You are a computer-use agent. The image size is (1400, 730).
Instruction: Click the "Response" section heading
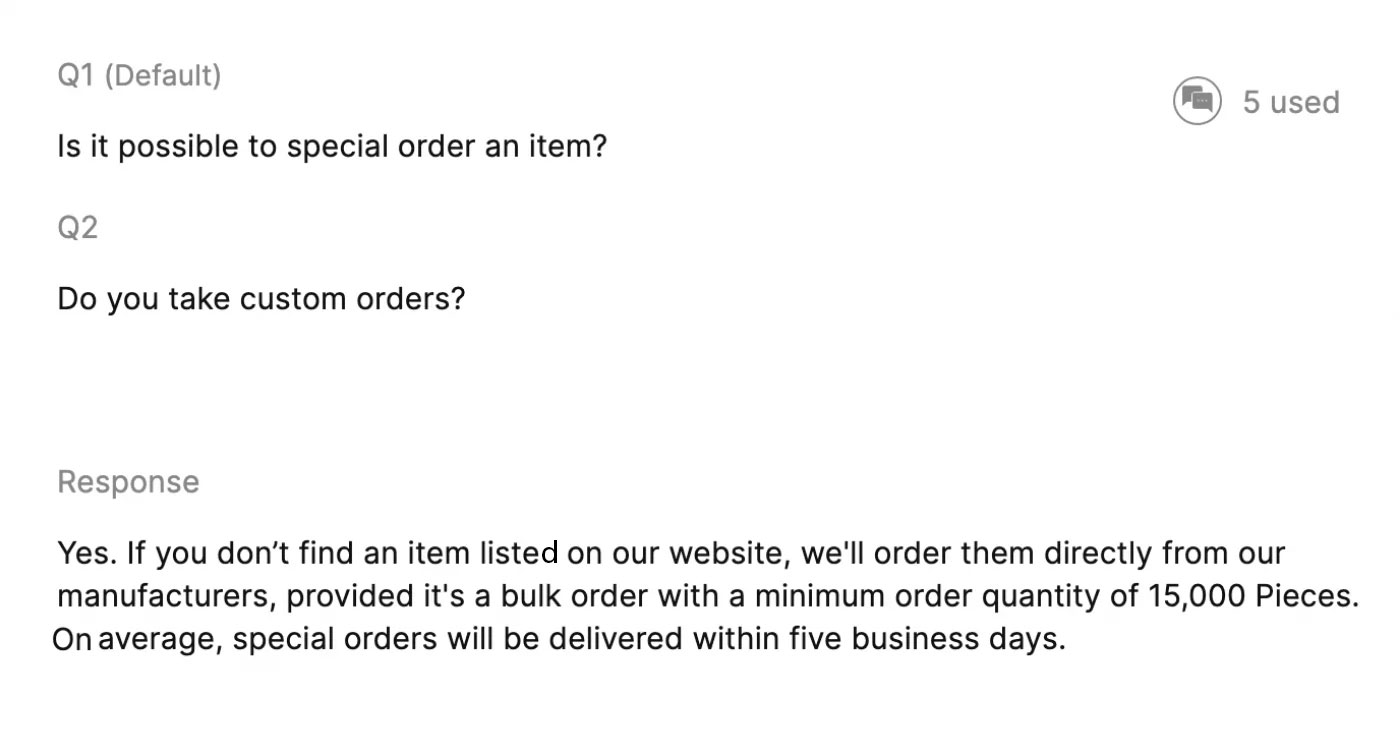click(x=128, y=482)
